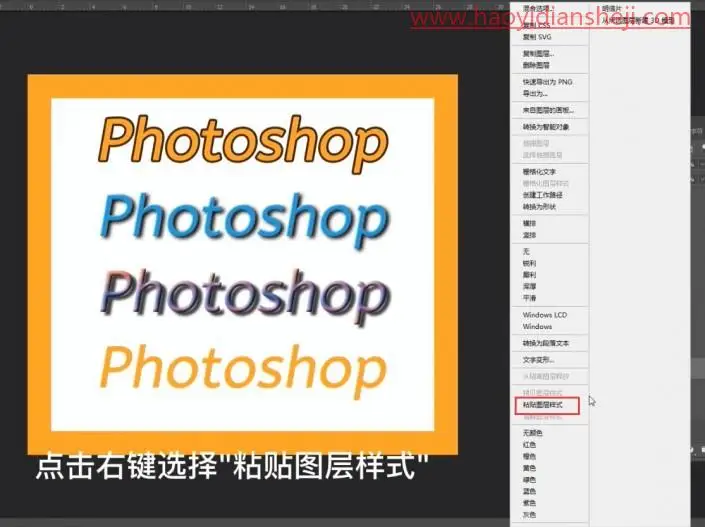Set layer color label to 无颜色
This screenshot has height=527, width=705.
coord(532,433)
